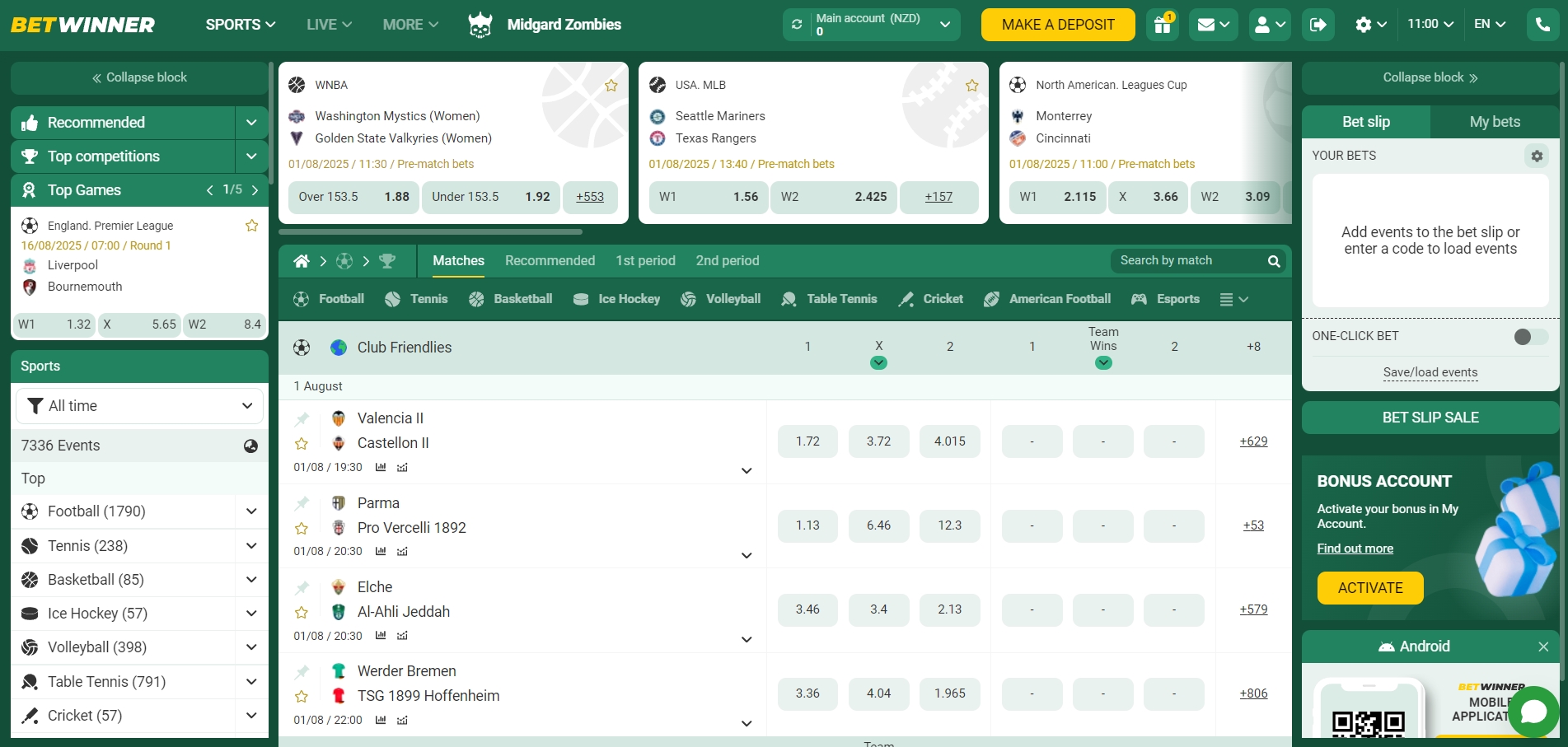Open the gift bonuses icon
1568x747 pixels.
click(1163, 25)
